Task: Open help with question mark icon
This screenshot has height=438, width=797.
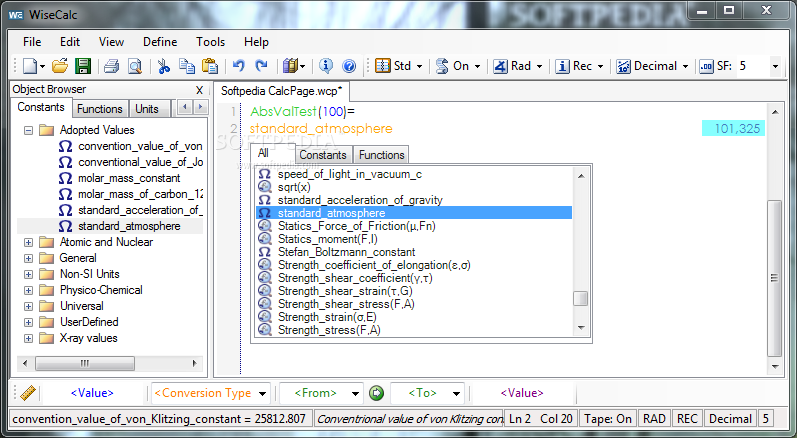Action: 349,66
